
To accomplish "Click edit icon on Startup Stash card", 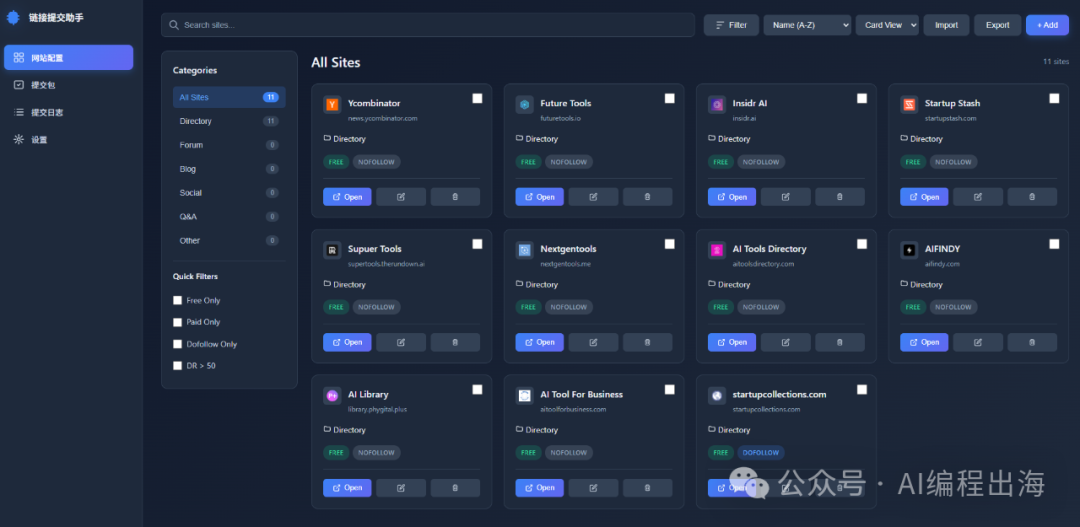I will coord(978,197).
